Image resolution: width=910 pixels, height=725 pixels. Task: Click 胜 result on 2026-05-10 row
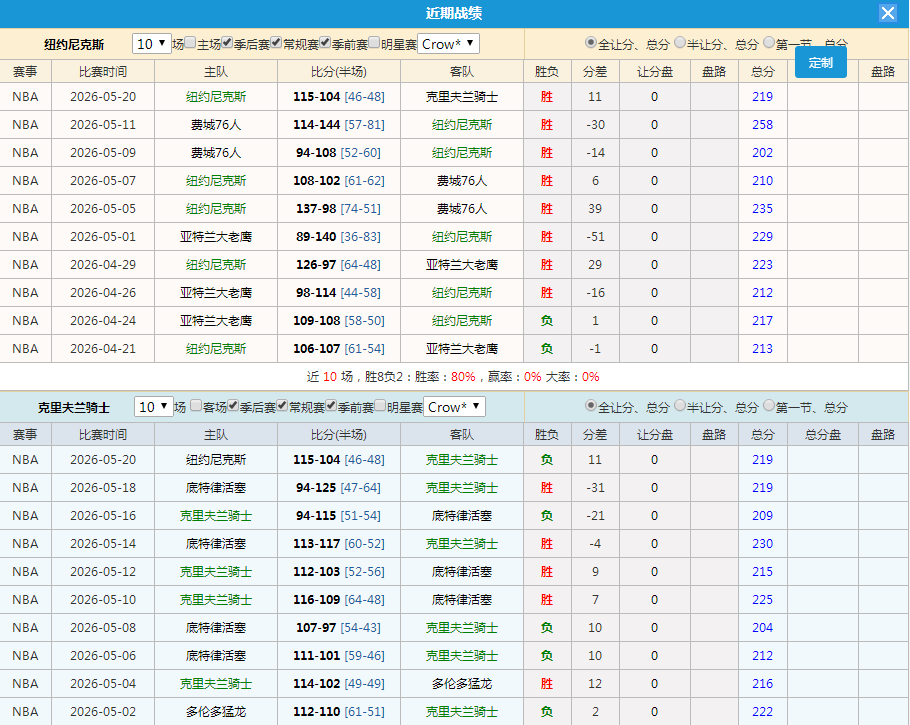tap(546, 600)
